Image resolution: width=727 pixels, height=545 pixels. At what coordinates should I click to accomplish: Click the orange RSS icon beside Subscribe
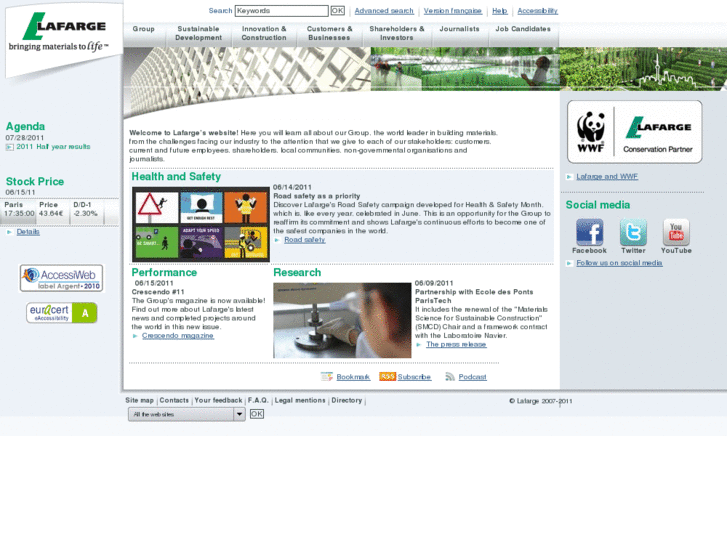click(387, 377)
